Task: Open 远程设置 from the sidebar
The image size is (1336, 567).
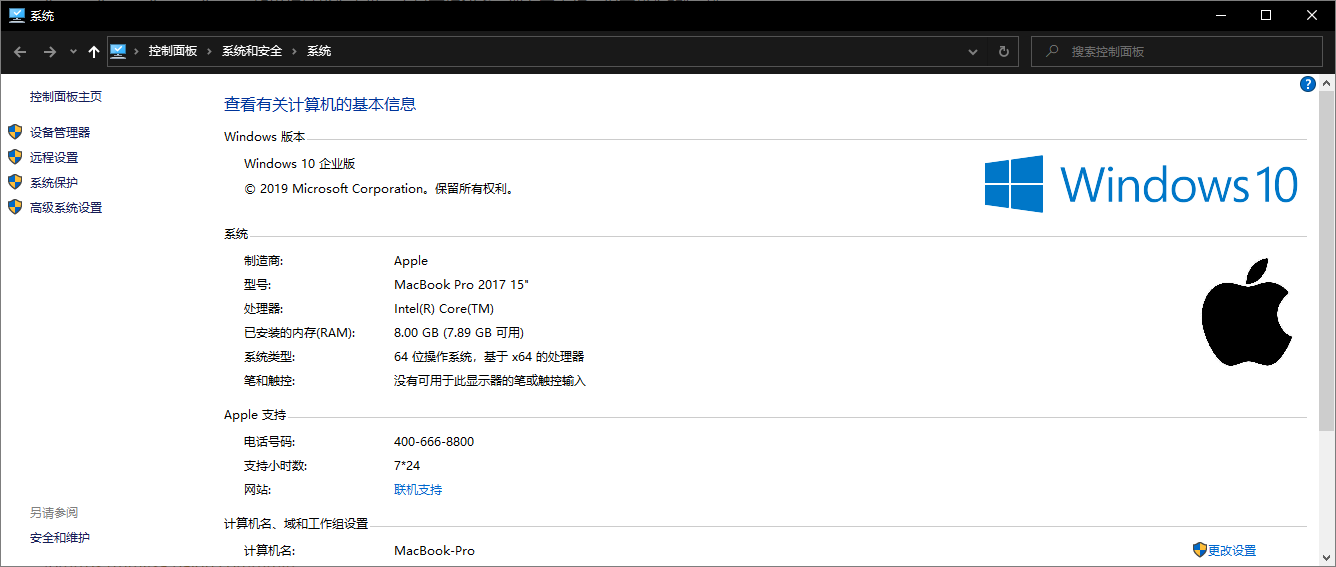Action: (x=54, y=157)
